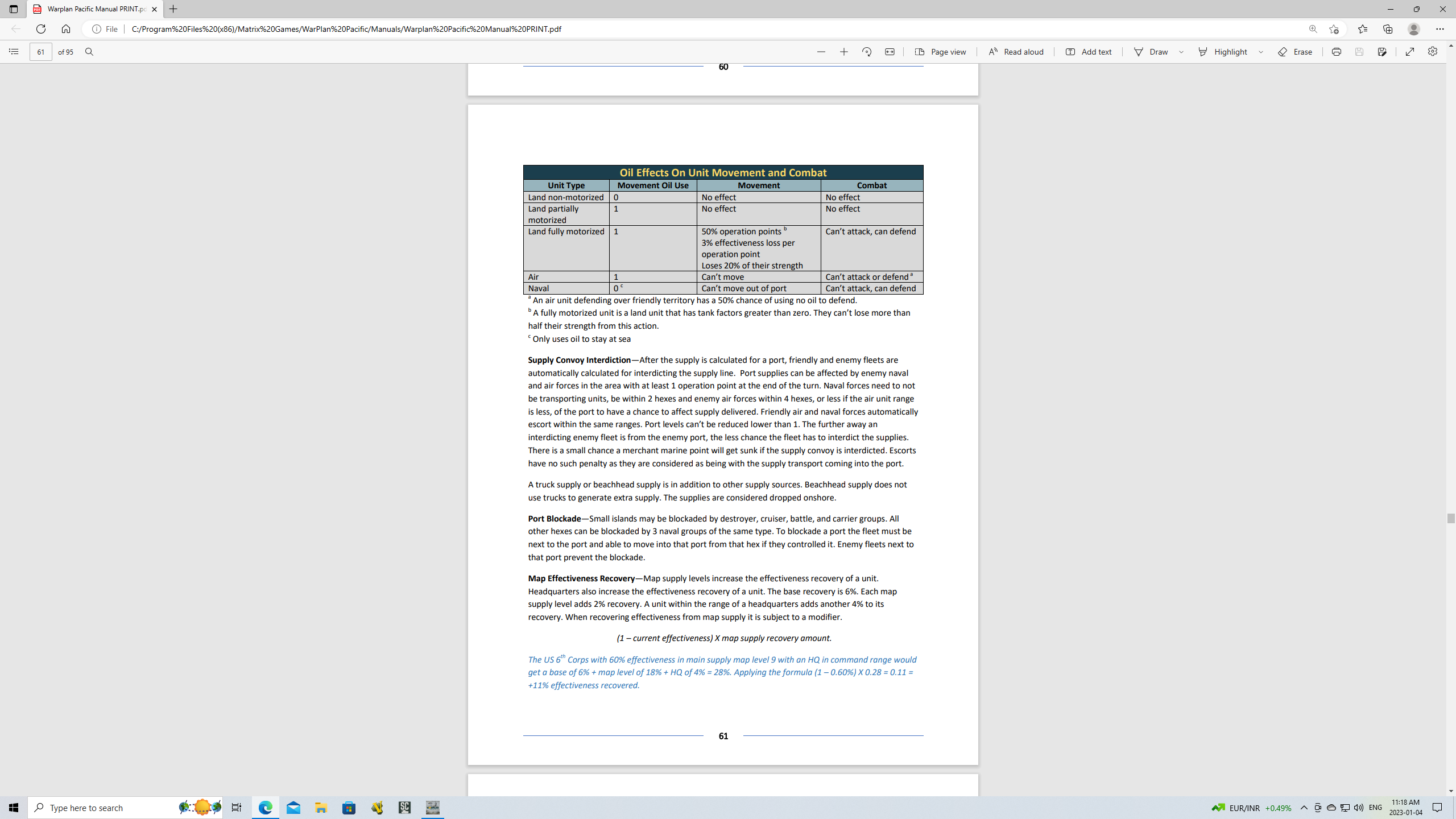Click 'Can't move out of port' cell
This screenshot has width=1456, height=819.
758,288
